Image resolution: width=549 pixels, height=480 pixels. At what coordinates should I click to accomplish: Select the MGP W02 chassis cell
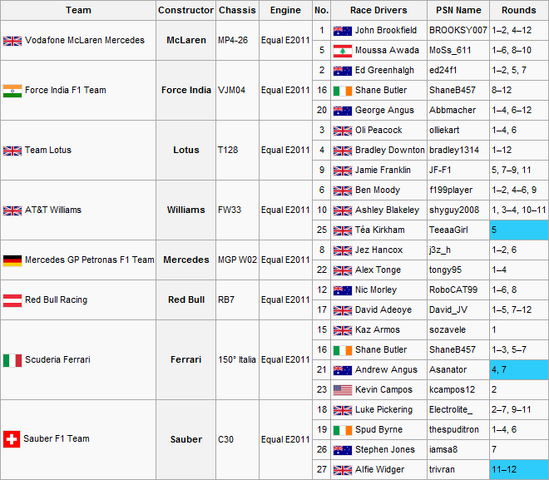tap(237, 260)
